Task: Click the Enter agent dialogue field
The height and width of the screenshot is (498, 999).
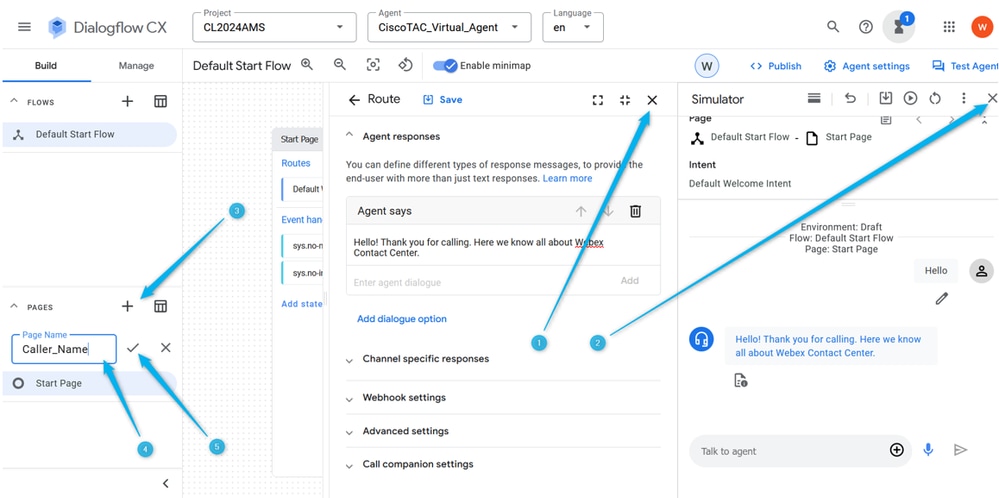Action: tap(481, 281)
